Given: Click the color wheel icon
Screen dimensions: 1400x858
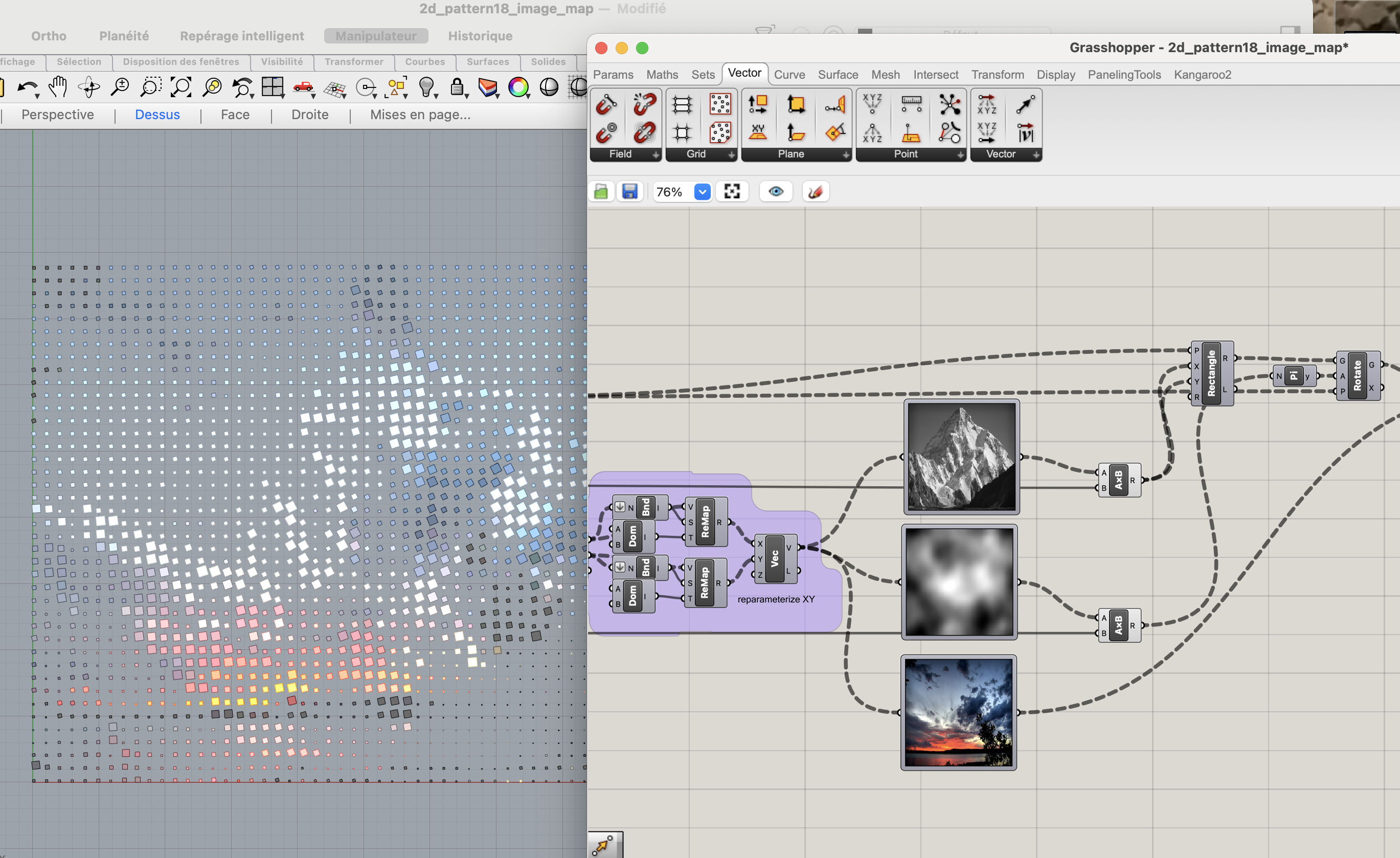Looking at the screenshot, I should [x=518, y=87].
